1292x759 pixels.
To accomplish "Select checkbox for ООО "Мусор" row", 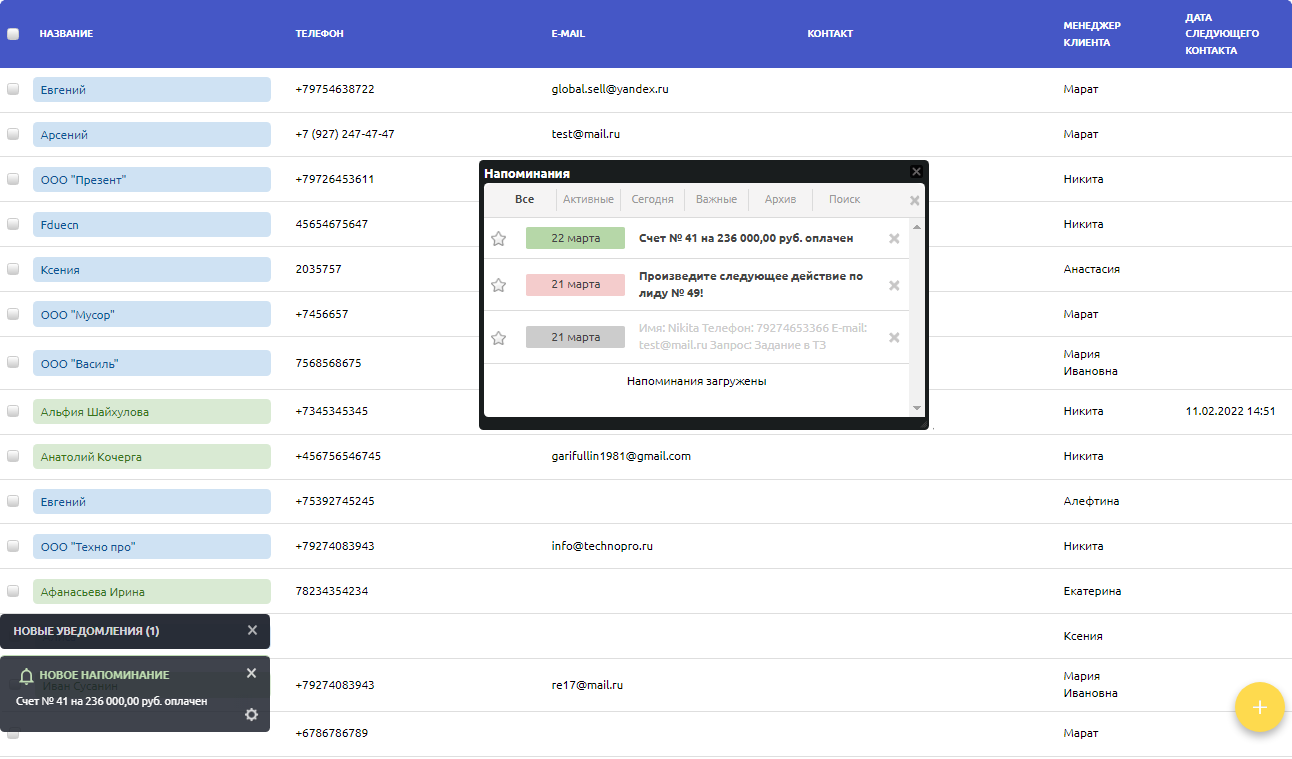I will coord(13,314).
